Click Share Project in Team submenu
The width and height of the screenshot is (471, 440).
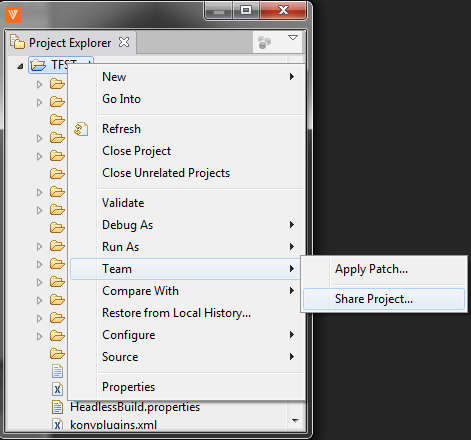coord(384,299)
